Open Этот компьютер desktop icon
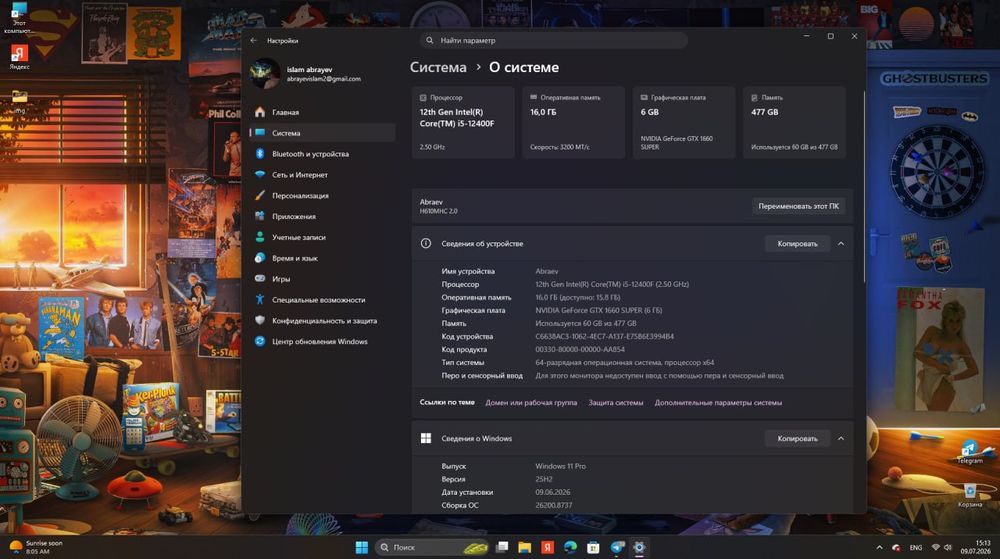1000x559 pixels. tap(19, 18)
